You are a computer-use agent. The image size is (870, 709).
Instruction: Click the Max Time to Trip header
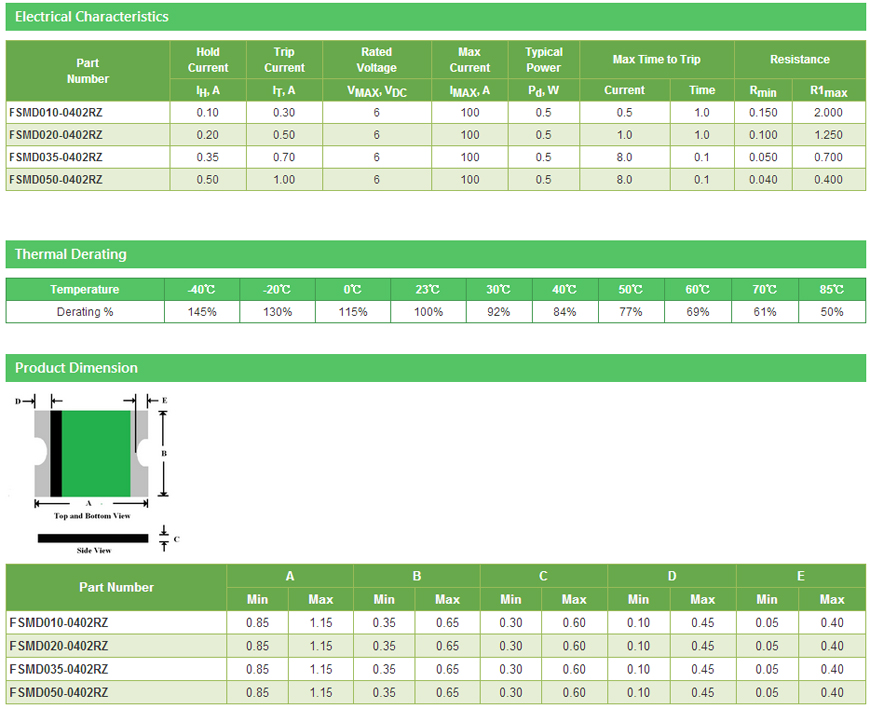tap(656, 59)
